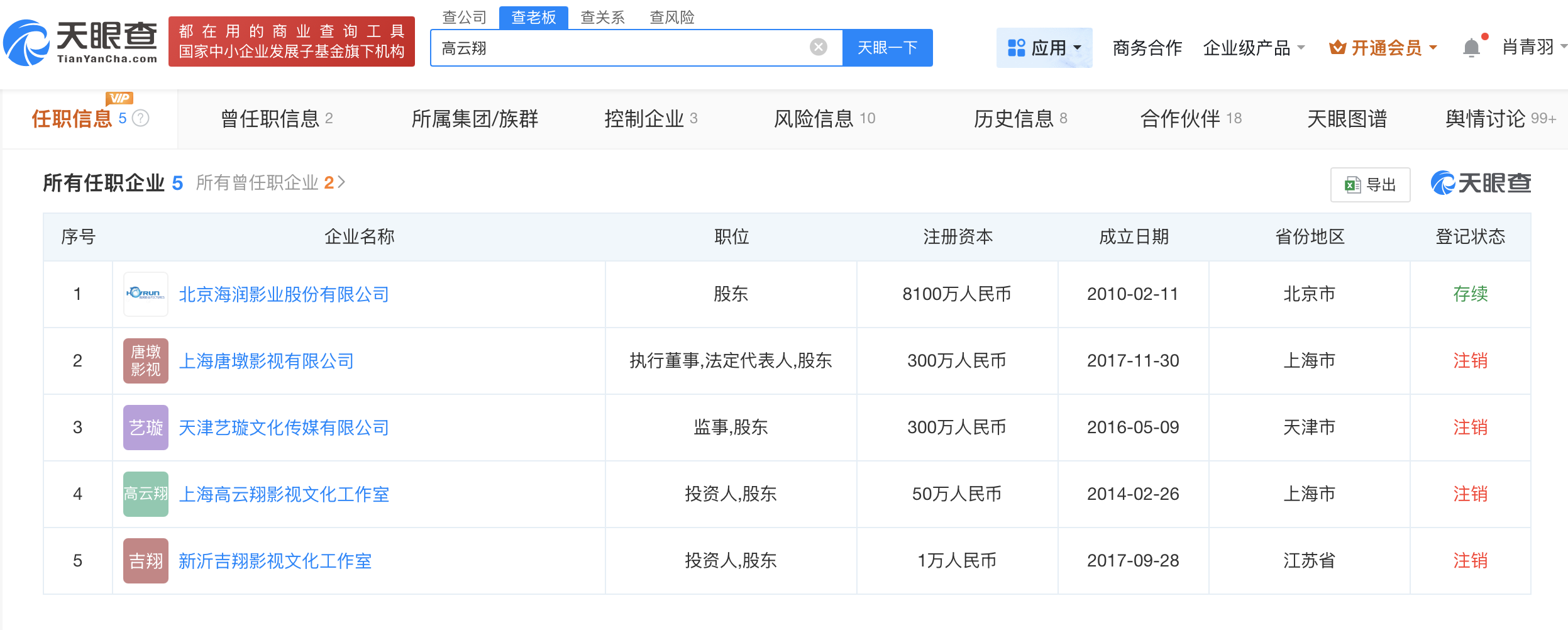1568x630 pixels.
Task: Open the notification bell icon
Action: pos(1471,48)
